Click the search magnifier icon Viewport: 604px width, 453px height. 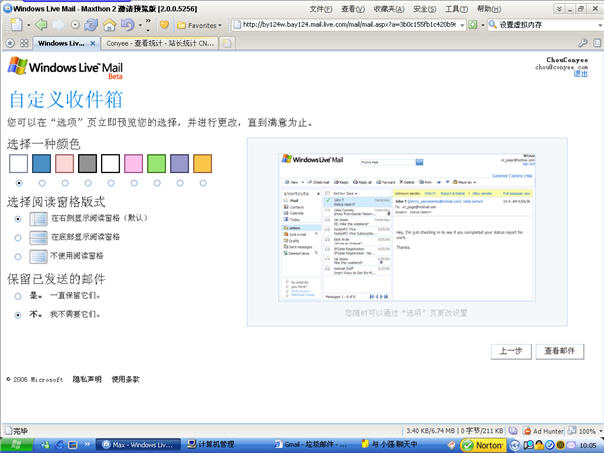pyautogui.click(x=493, y=25)
